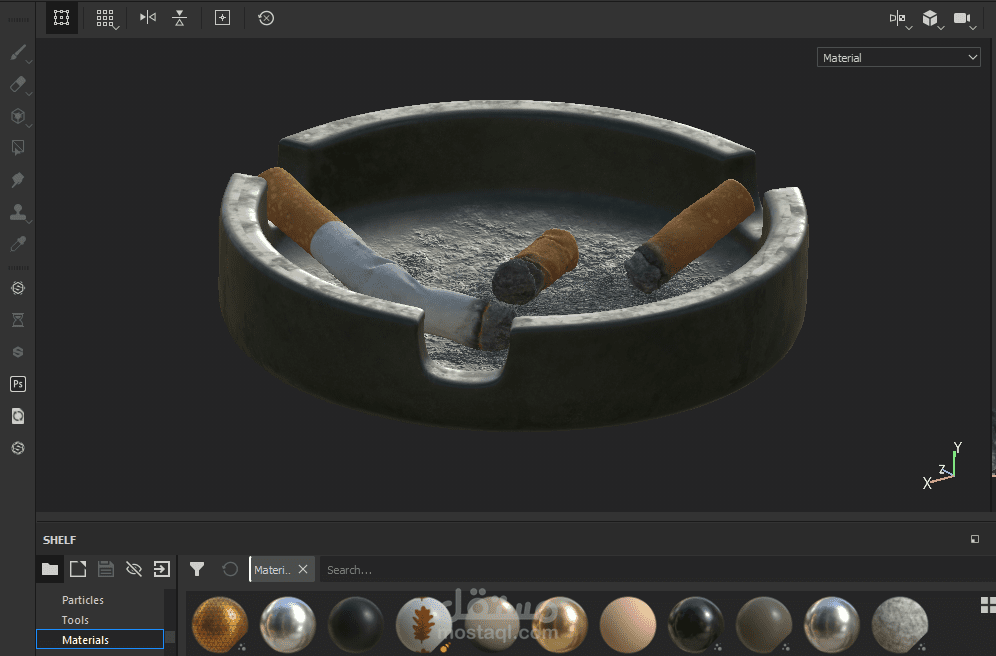Toggle the viewport selection frame icon

[x=62, y=18]
